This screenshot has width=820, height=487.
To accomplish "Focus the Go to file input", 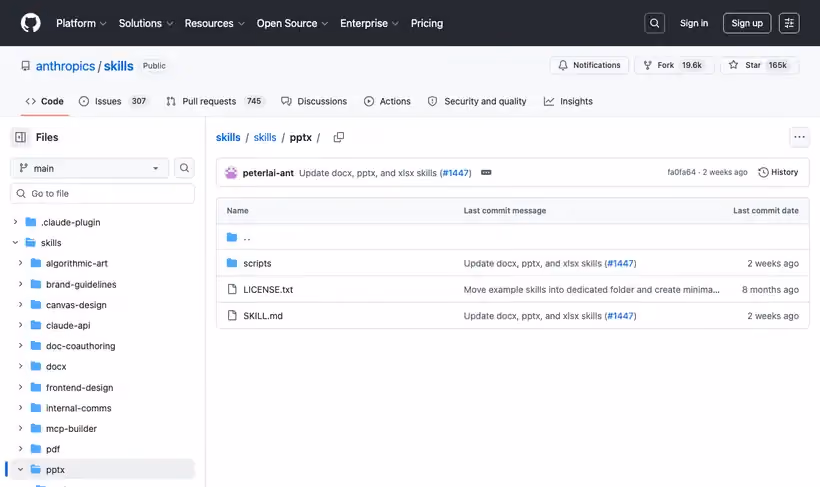I will [102, 194].
